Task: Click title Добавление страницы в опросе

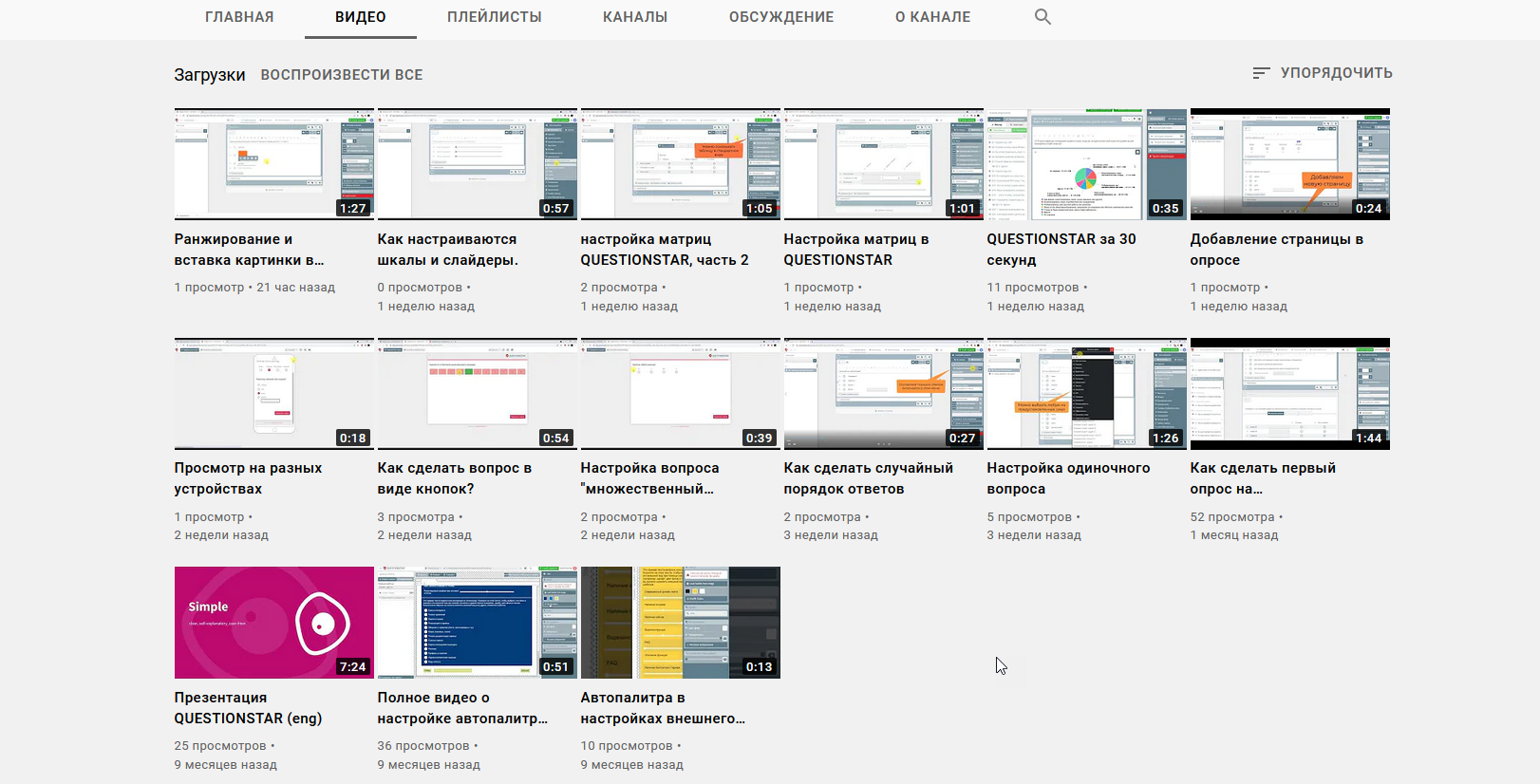Action: point(1277,250)
